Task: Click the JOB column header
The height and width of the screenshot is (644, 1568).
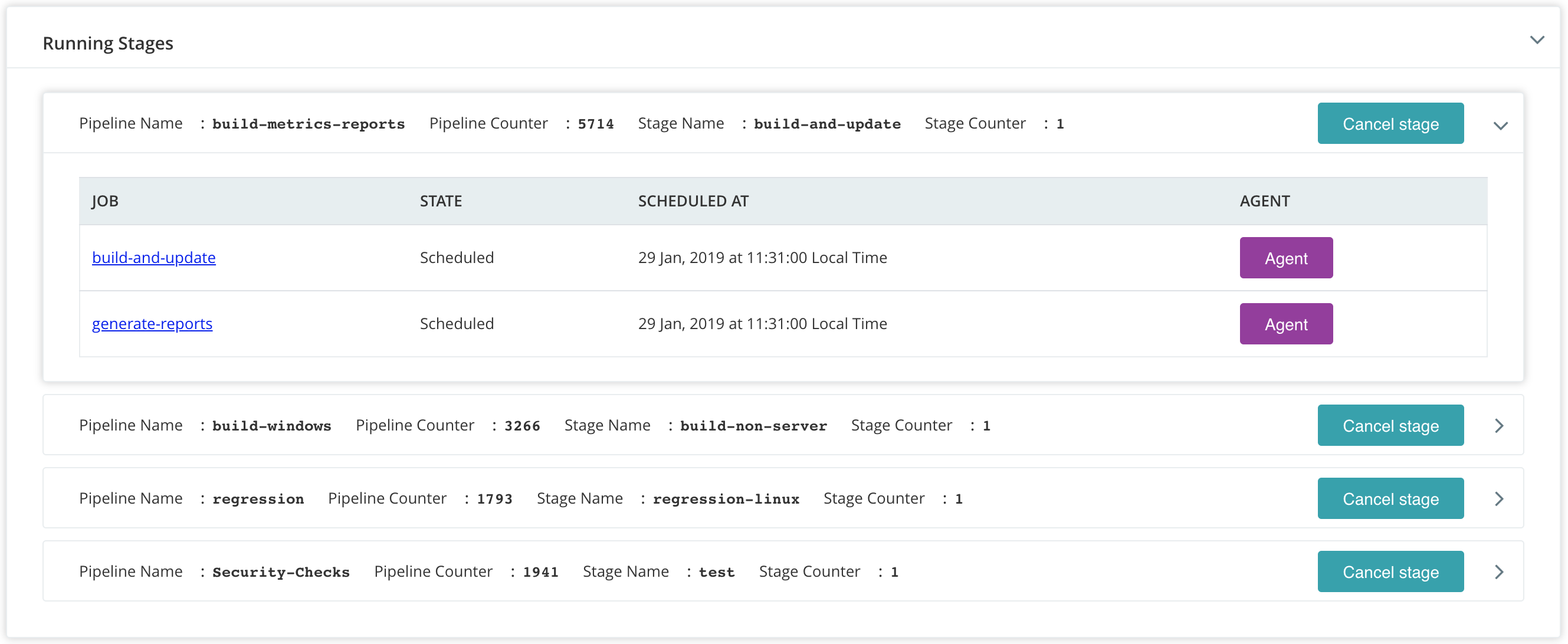Action: tap(106, 201)
